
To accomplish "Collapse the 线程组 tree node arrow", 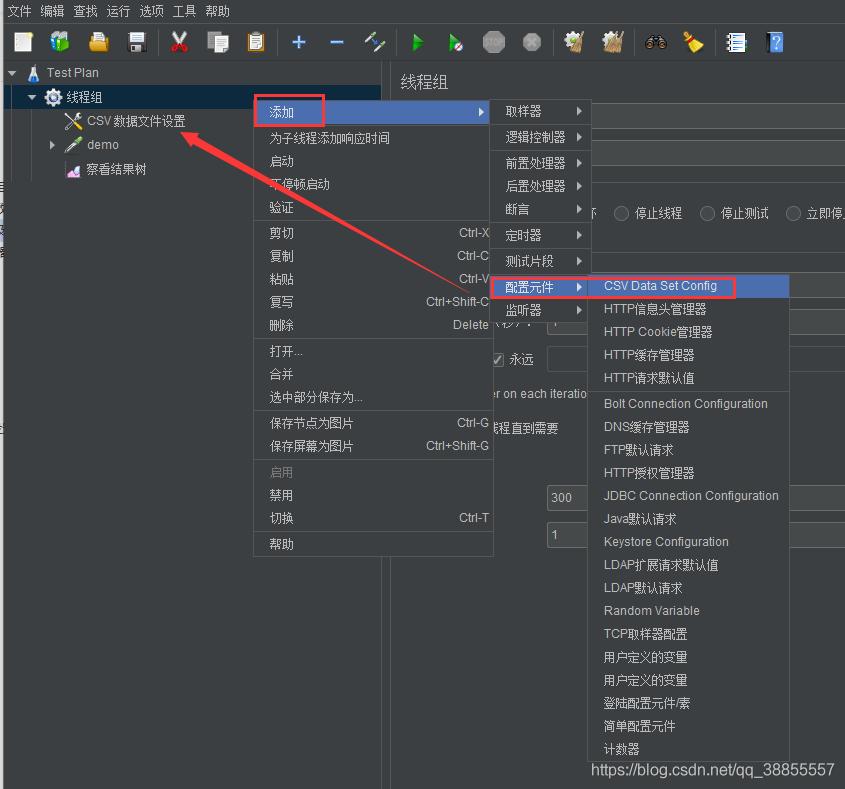I will tap(32, 98).
